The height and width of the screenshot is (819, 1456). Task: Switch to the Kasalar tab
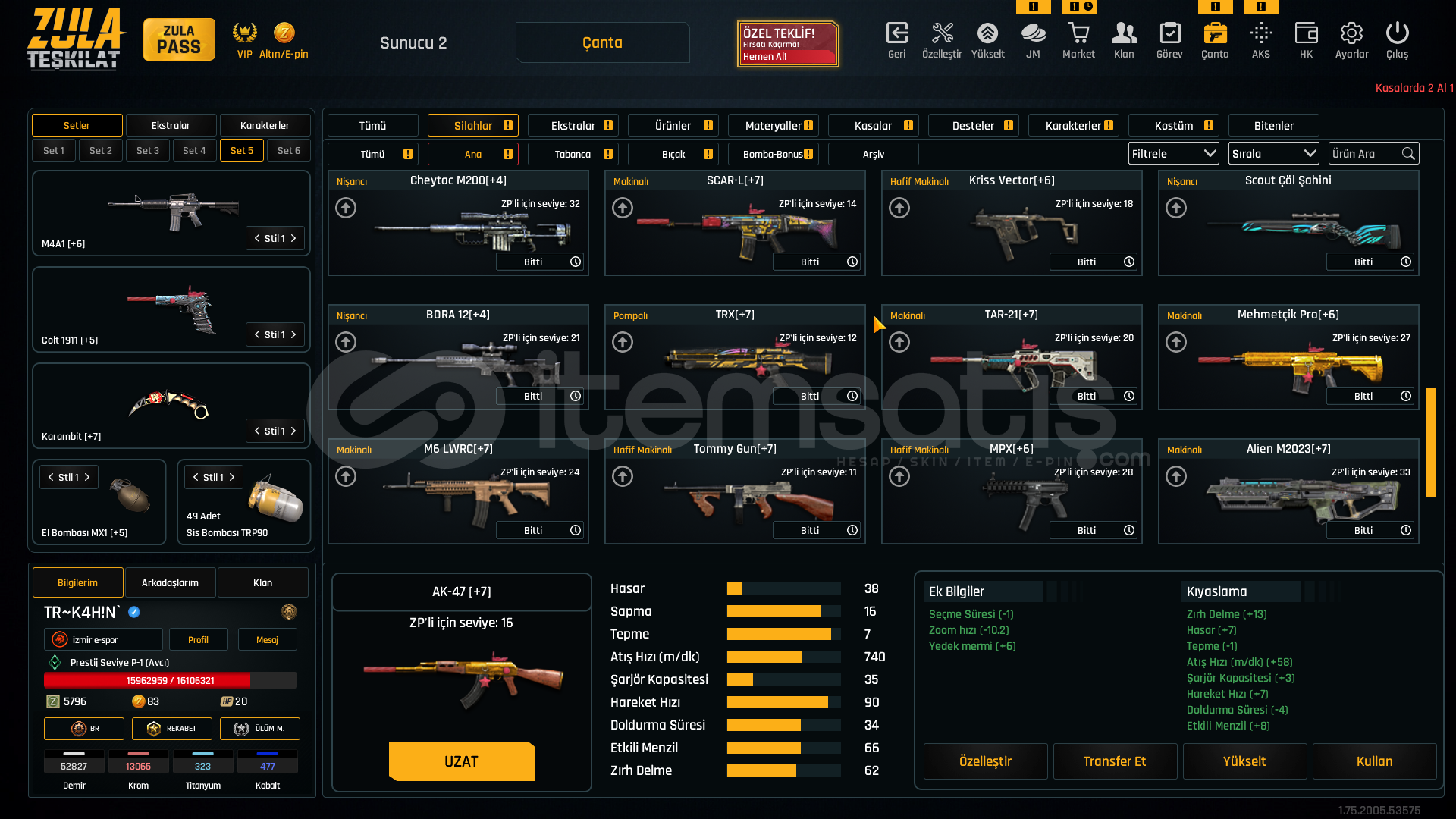pos(874,125)
